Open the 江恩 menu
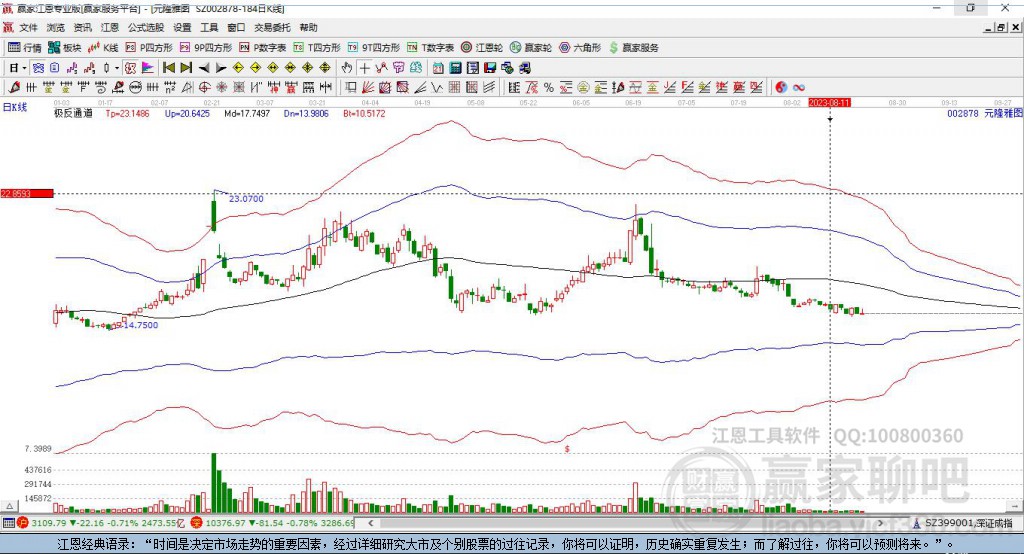This screenshot has height=554, width=1024. click(110, 27)
